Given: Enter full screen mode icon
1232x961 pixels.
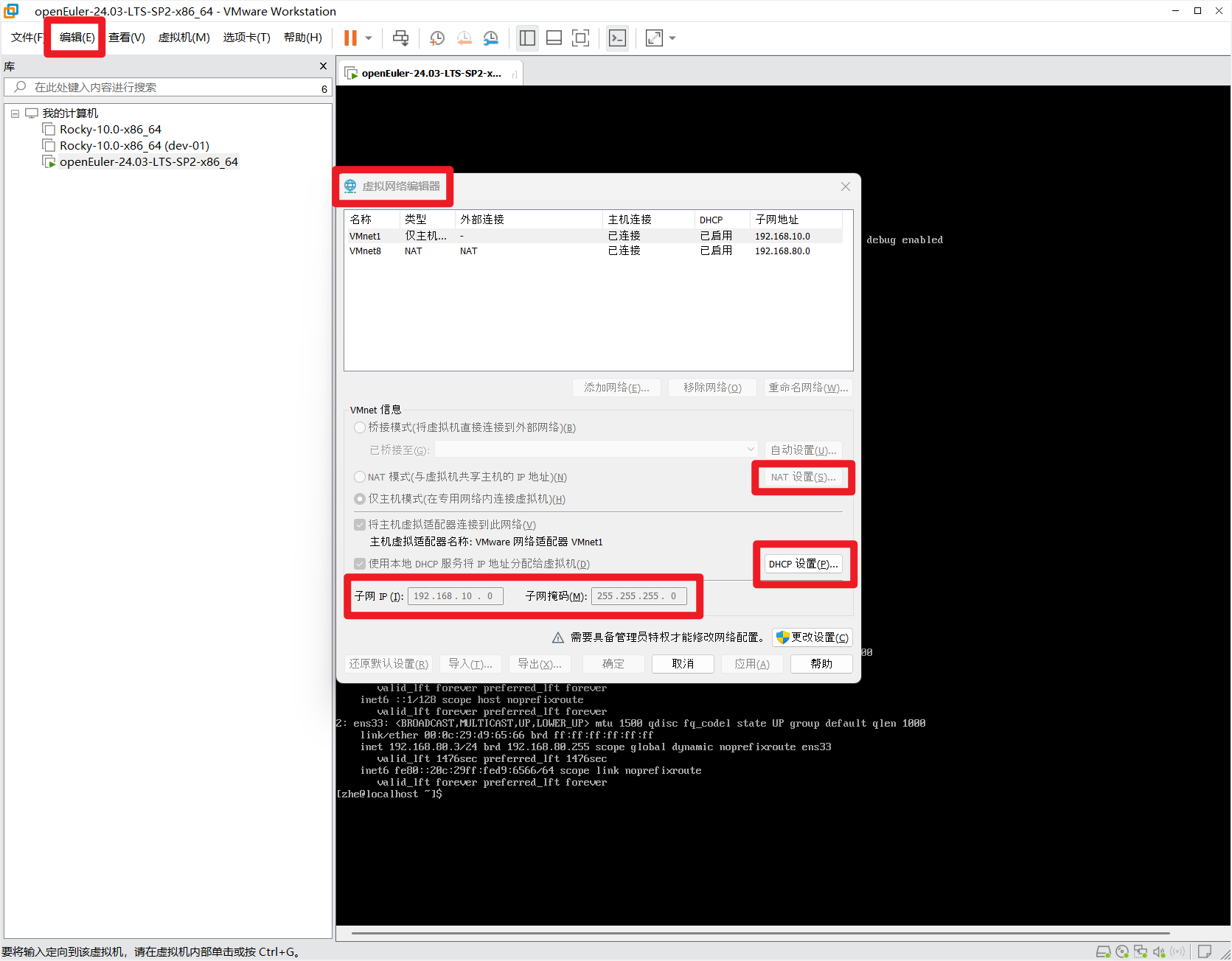Looking at the screenshot, I should coord(581,38).
